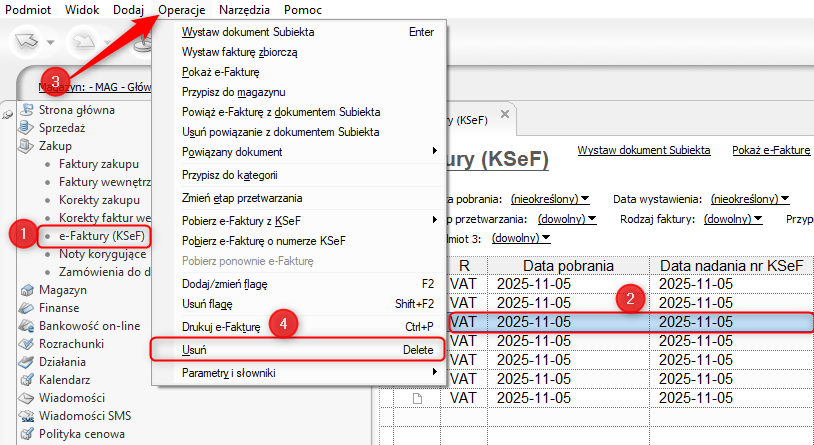The width and height of the screenshot is (814, 445).
Task: Expand Pobierz e-Faktury z KSeF submenu
Action: click(x=300, y=219)
